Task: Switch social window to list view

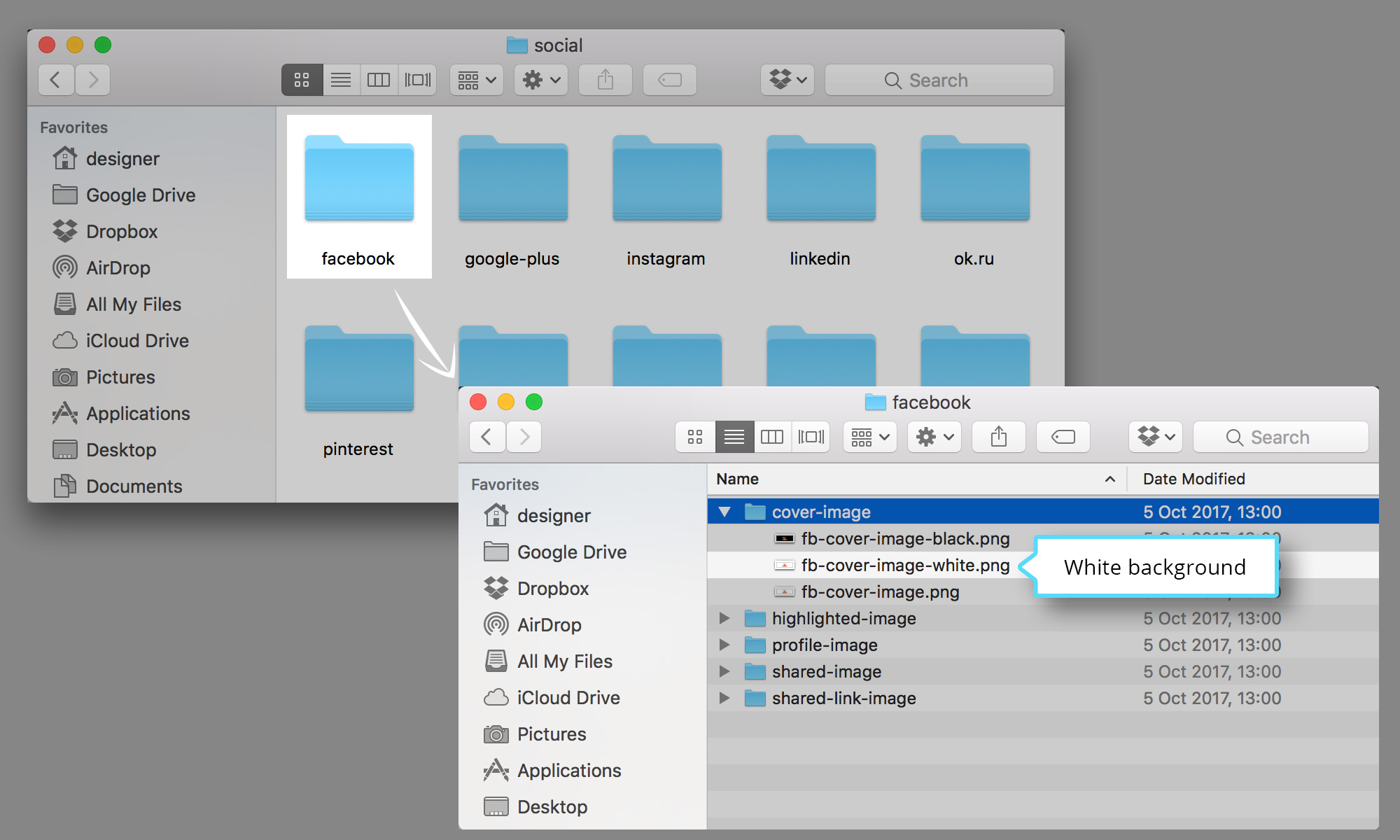Action: (341, 80)
